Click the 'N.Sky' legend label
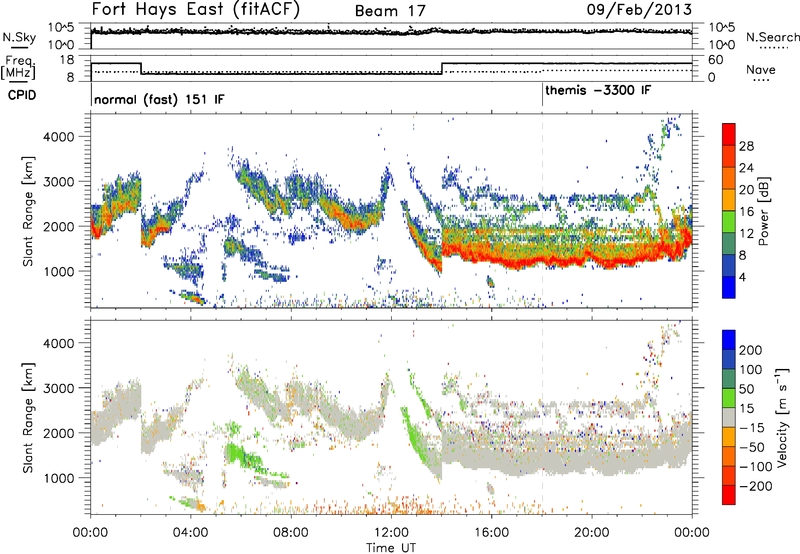The height and width of the screenshot is (554, 800). point(19,37)
